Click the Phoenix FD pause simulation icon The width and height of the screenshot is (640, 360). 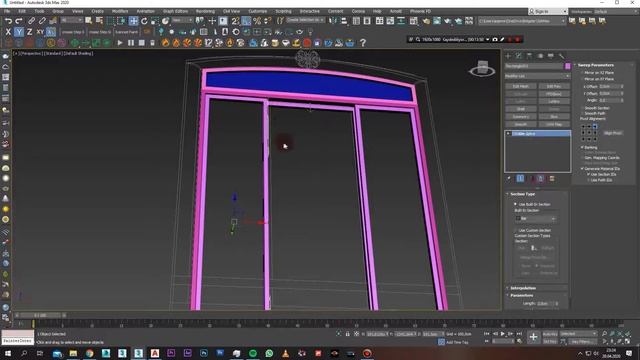click(131, 42)
